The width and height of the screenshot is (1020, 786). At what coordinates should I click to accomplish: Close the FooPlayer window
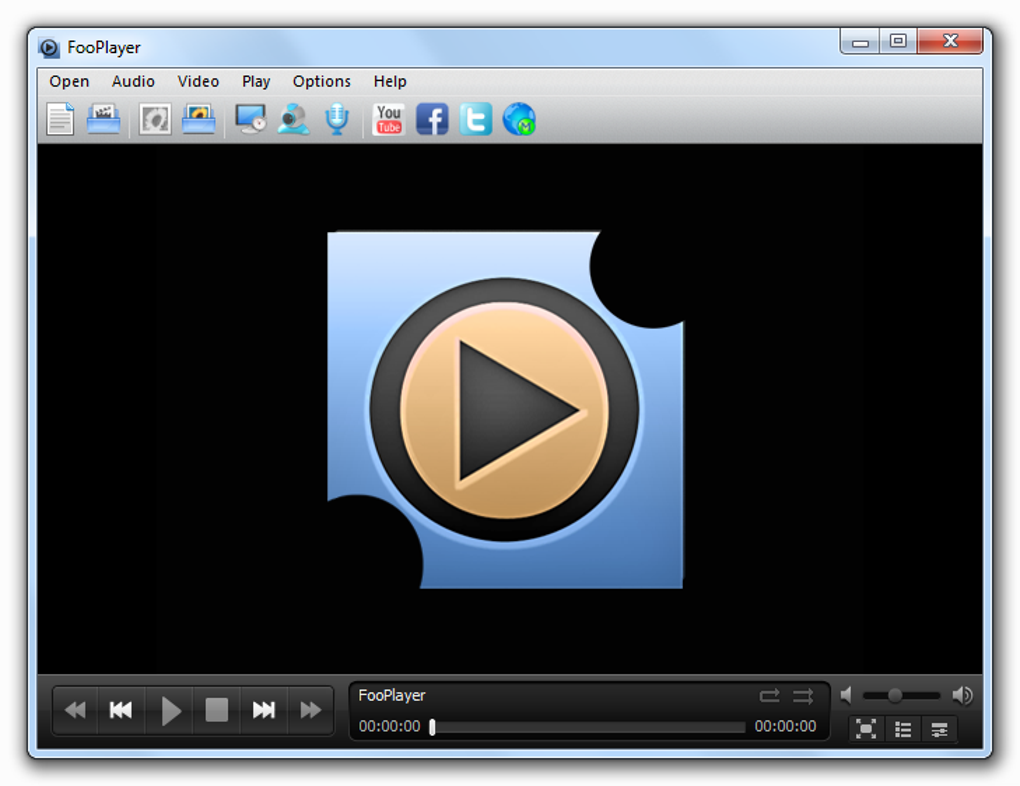(x=950, y=42)
